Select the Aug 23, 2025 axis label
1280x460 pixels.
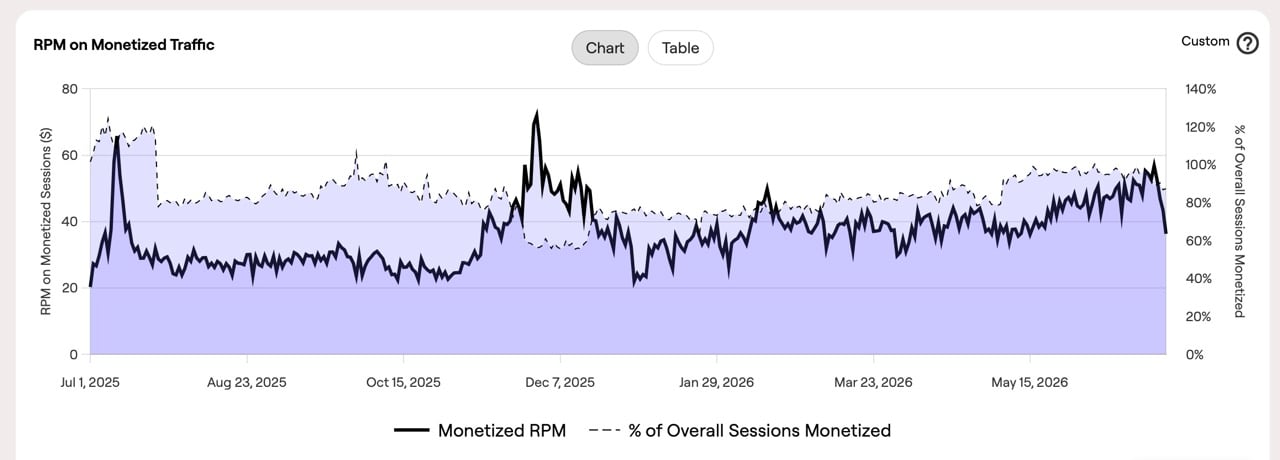point(247,383)
